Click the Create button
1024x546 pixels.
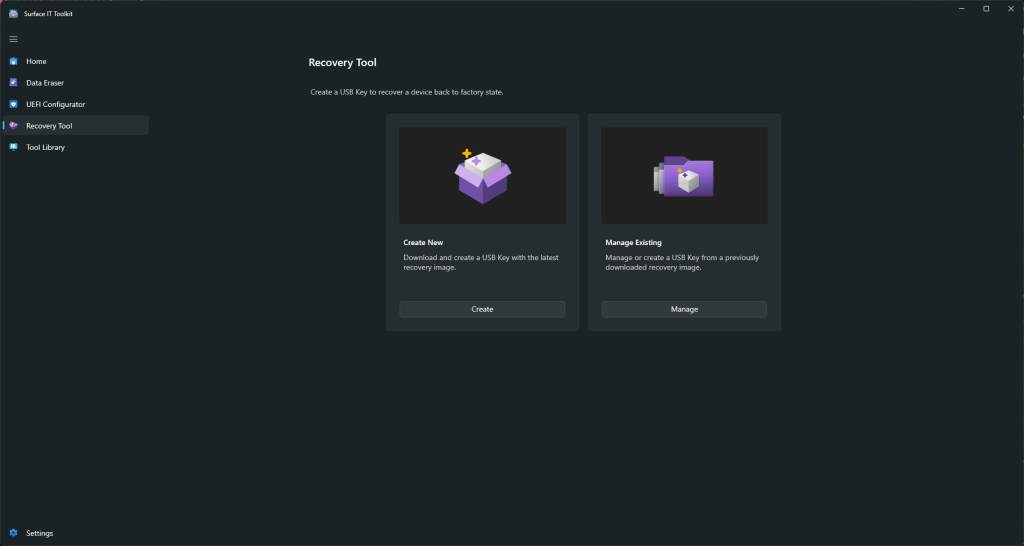pyautogui.click(x=482, y=310)
